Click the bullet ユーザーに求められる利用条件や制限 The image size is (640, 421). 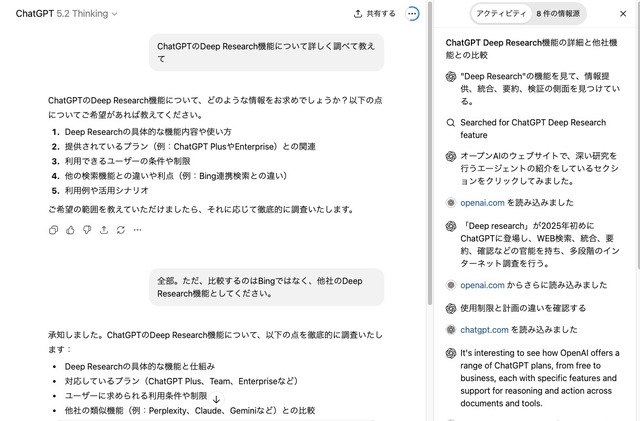coord(136,396)
